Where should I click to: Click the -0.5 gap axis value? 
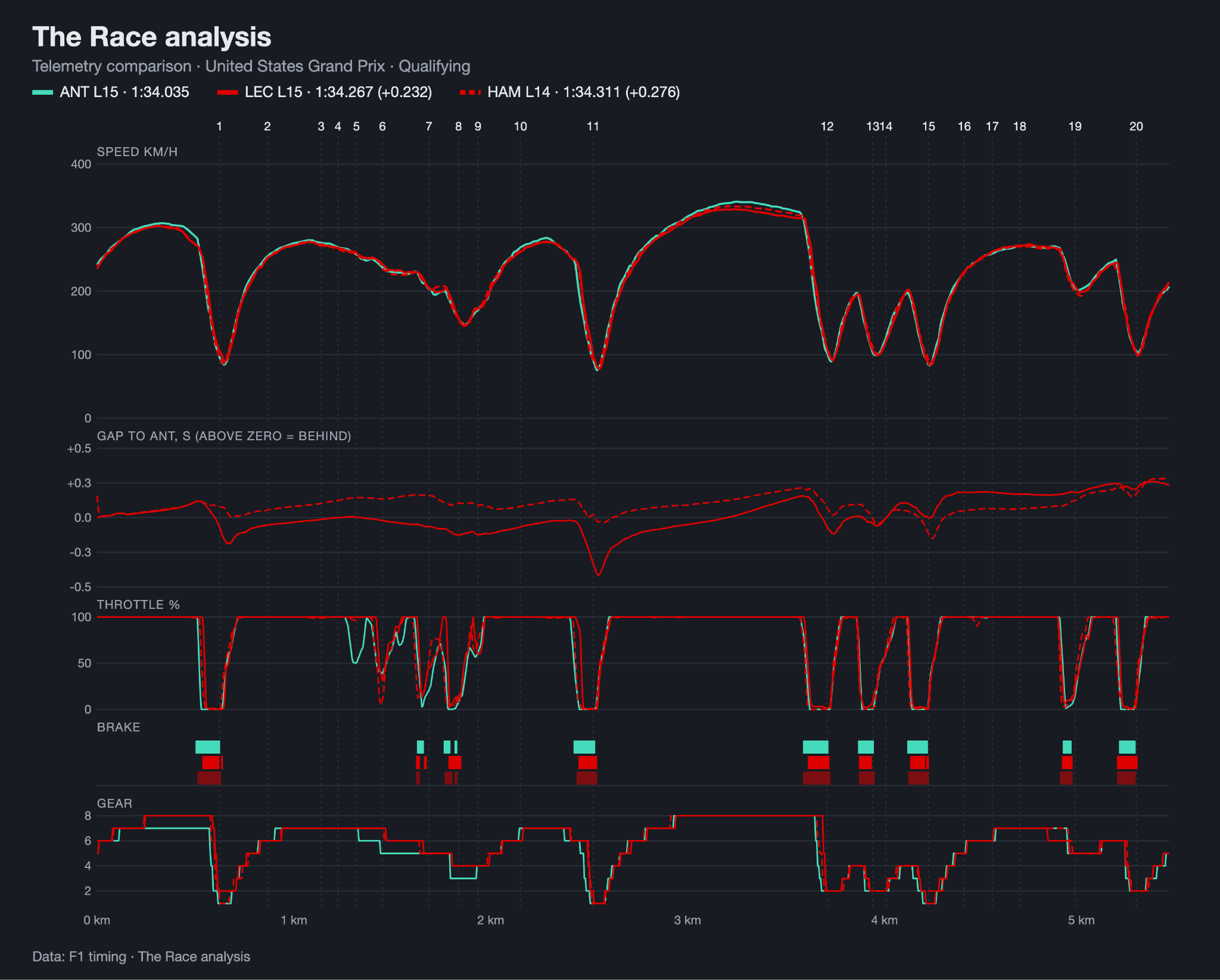[80, 587]
